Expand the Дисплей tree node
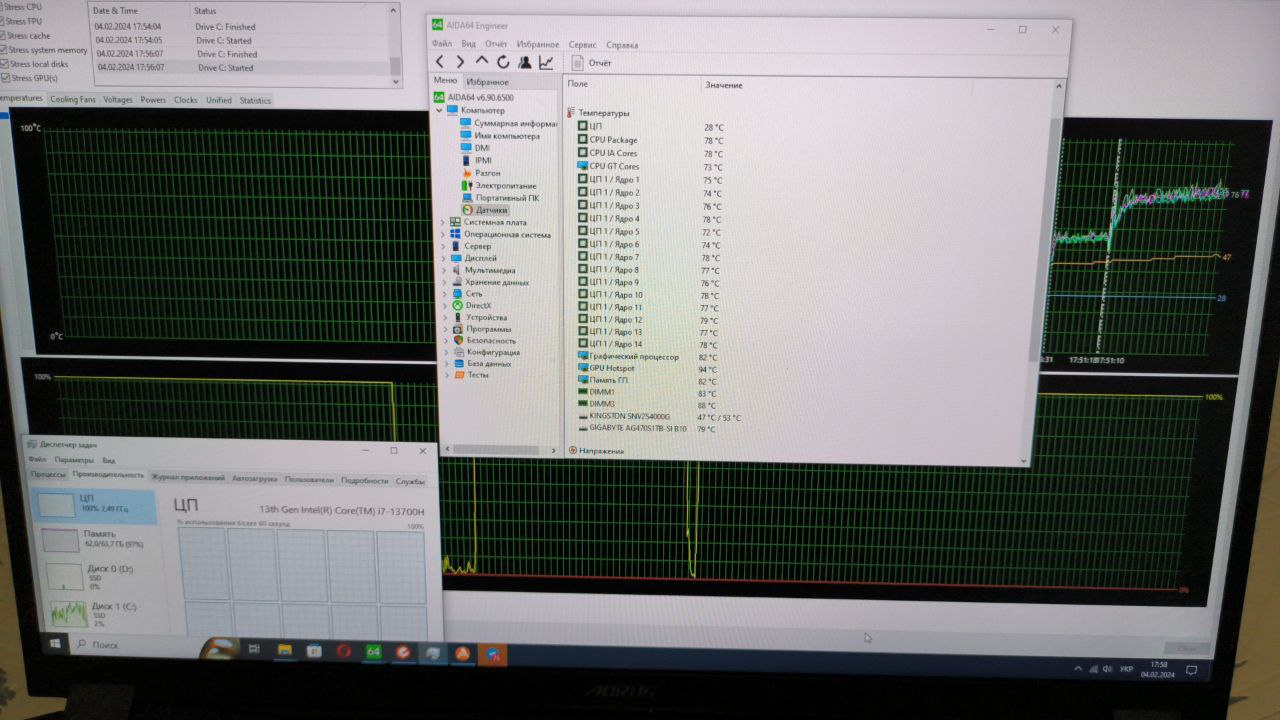Image resolution: width=1280 pixels, height=720 pixels. tap(443, 258)
